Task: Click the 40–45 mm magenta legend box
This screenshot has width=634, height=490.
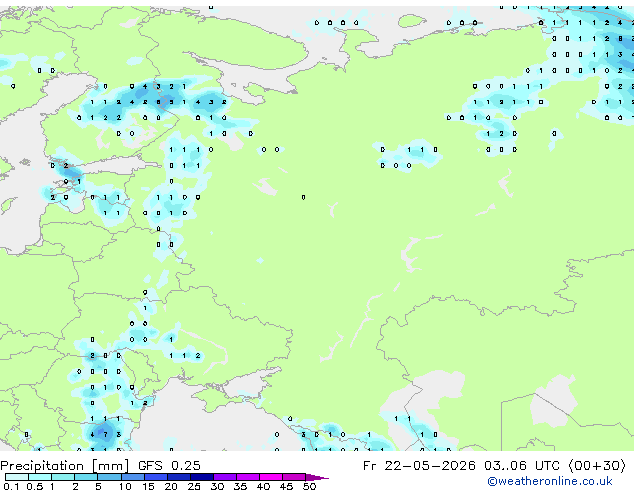Action: coord(271,477)
